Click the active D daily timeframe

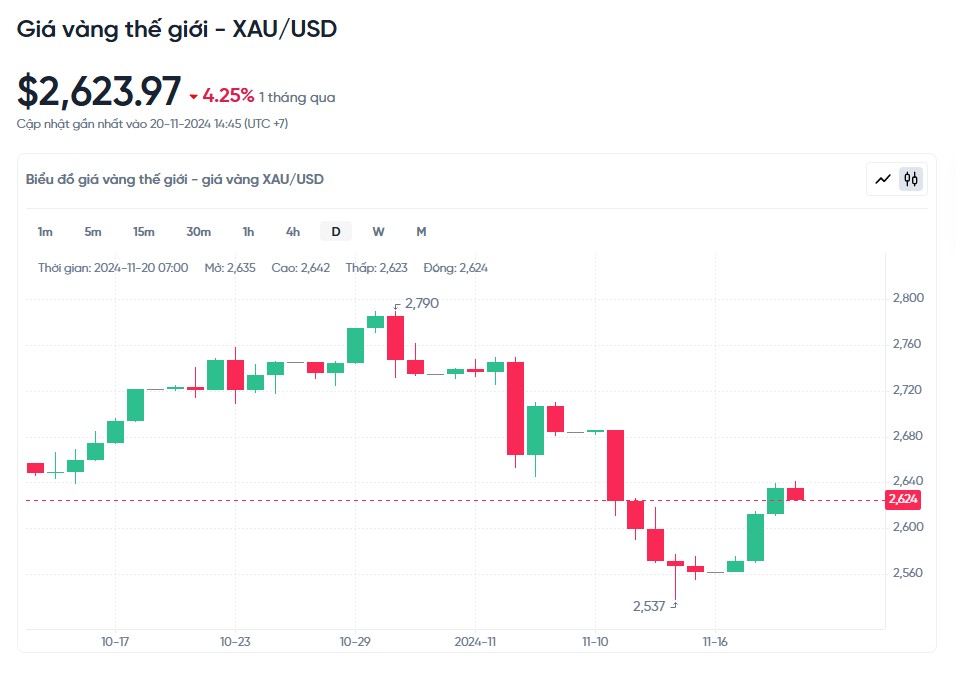click(x=336, y=232)
